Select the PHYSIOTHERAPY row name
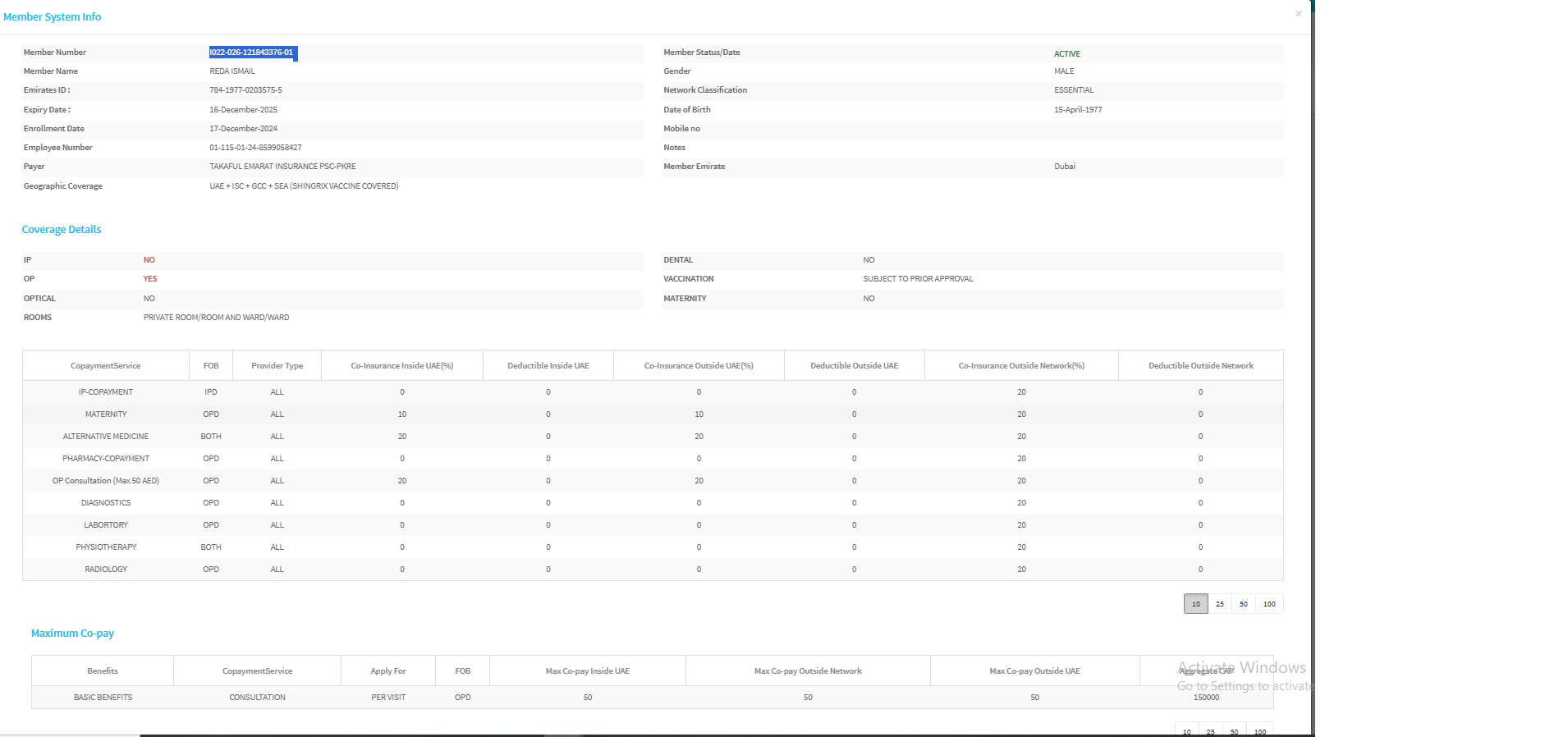This screenshot has width=1568, height=737. coord(106,547)
